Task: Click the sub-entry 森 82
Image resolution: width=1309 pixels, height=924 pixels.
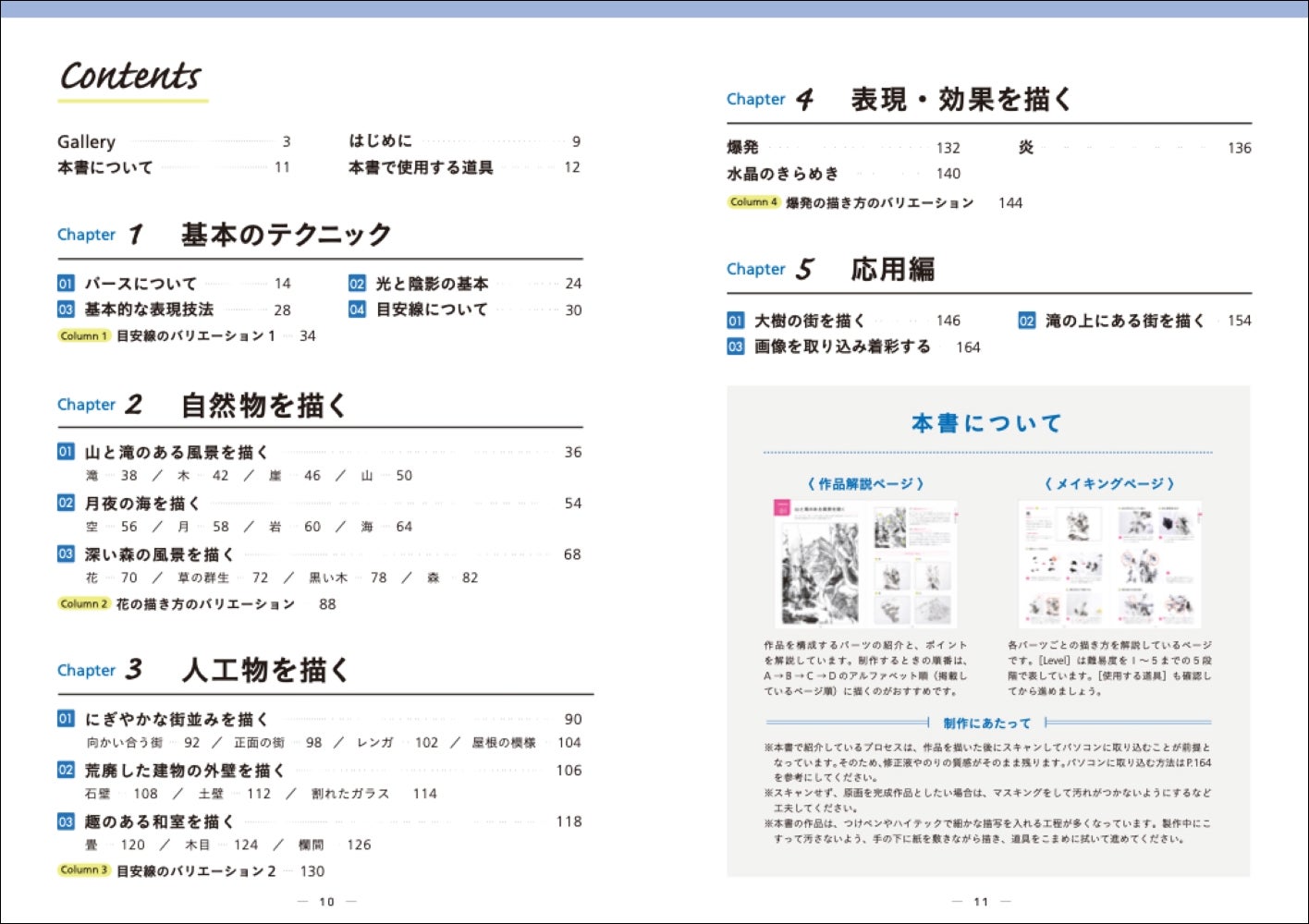Action: tap(453, 577)
